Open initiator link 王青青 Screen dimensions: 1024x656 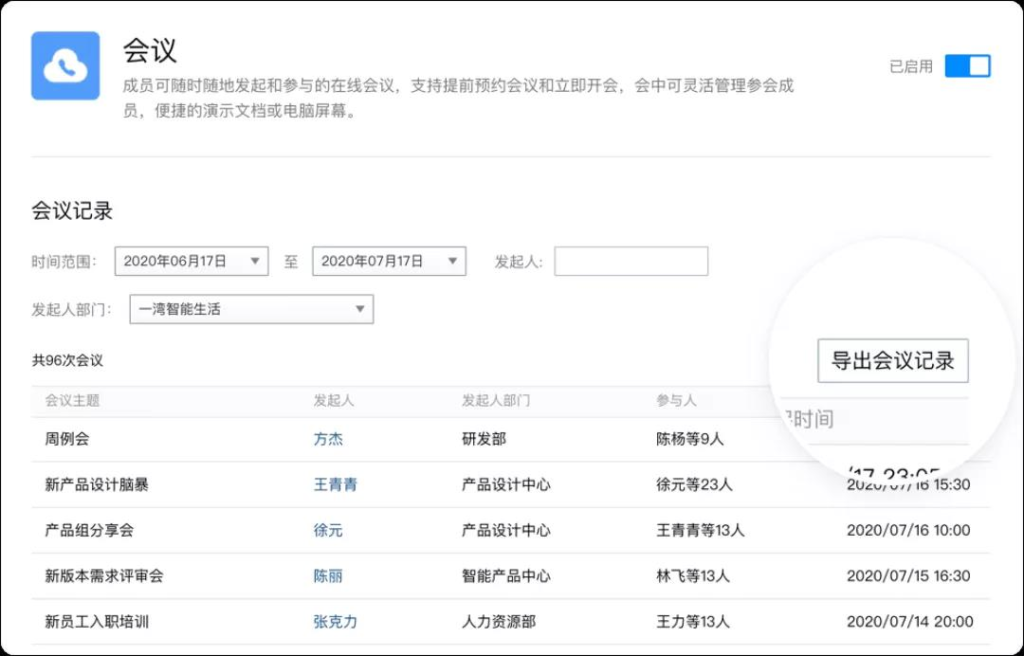coord(335,485)
